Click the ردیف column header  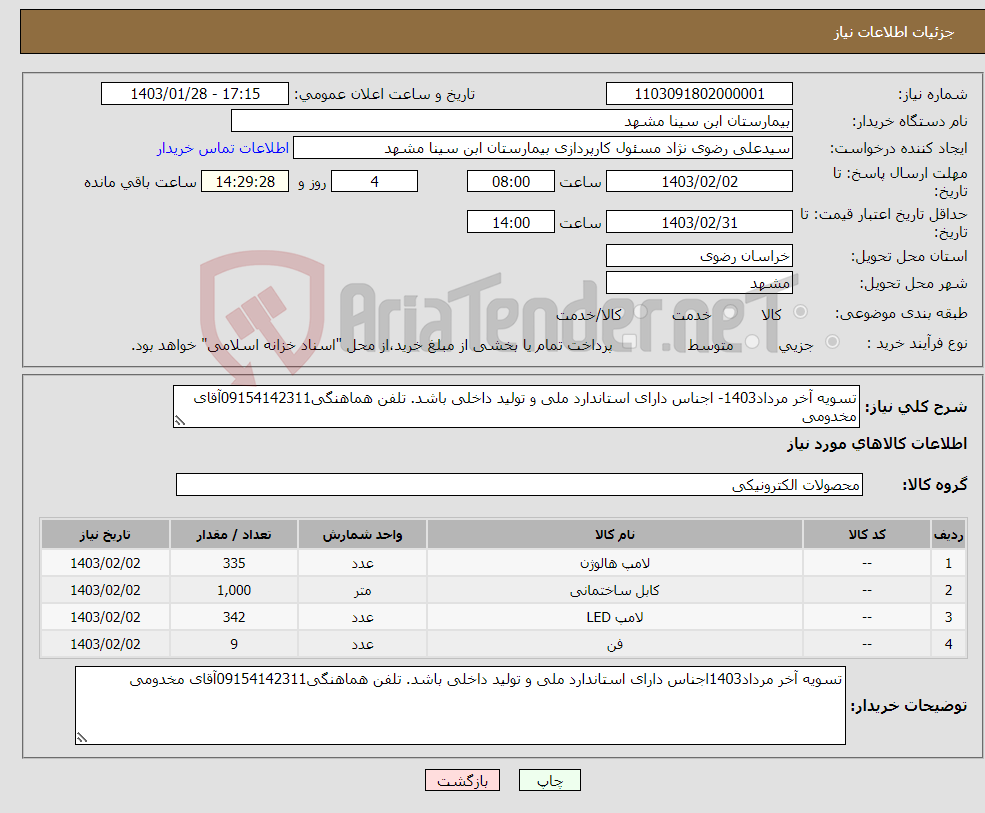(x=948, y=535)
